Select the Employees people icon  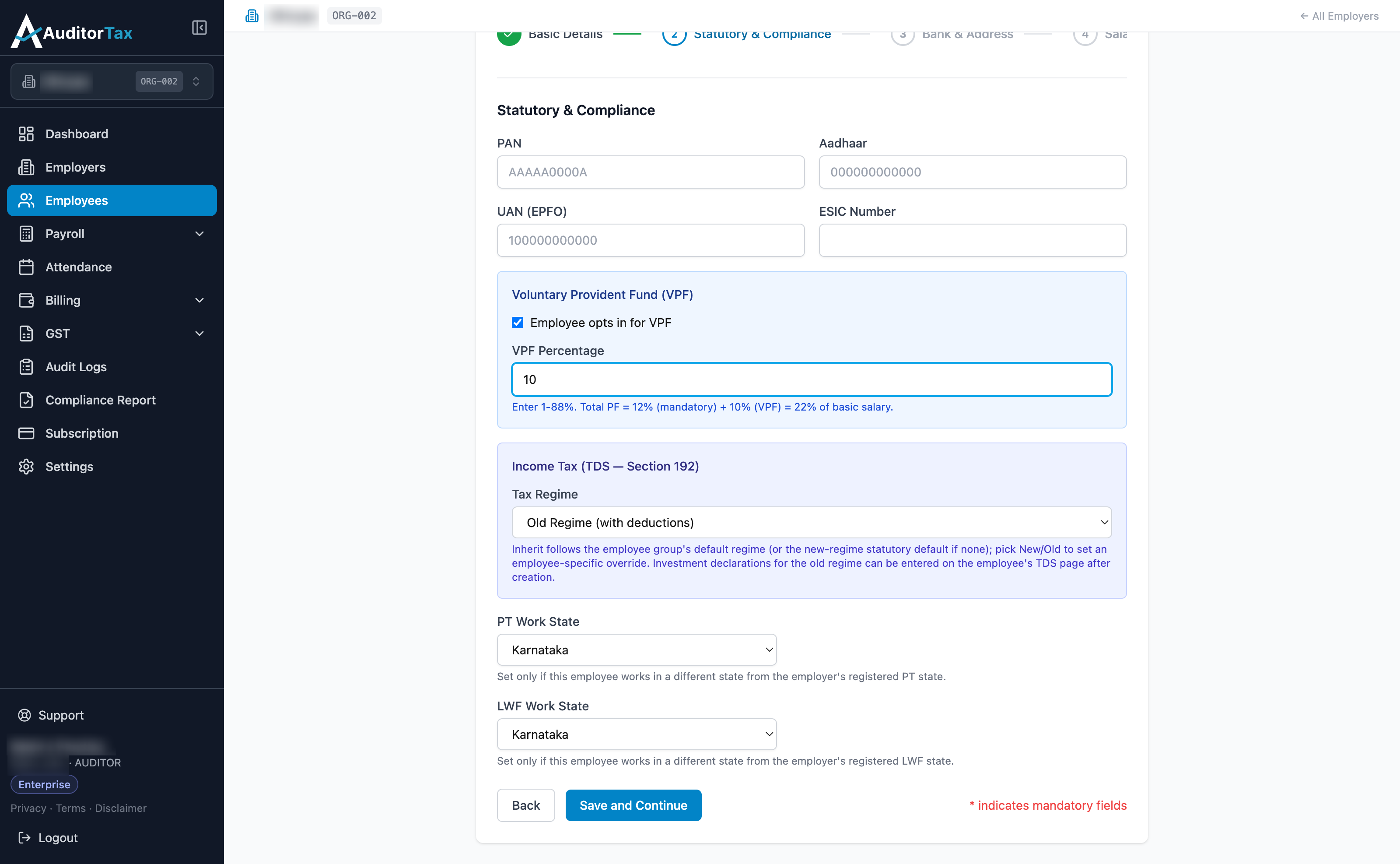pyautogui.click(x=26, y=200)
